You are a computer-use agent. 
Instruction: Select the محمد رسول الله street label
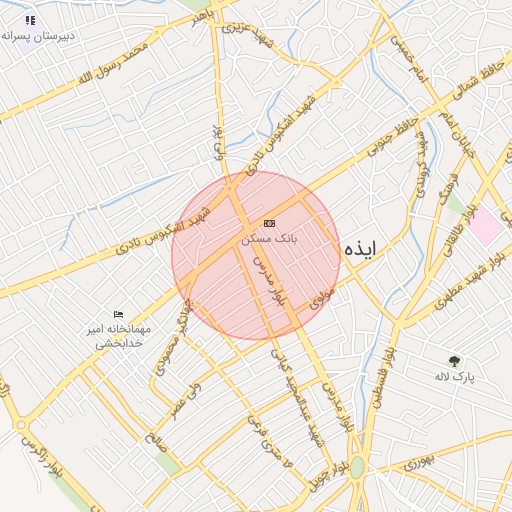(113, 63)
